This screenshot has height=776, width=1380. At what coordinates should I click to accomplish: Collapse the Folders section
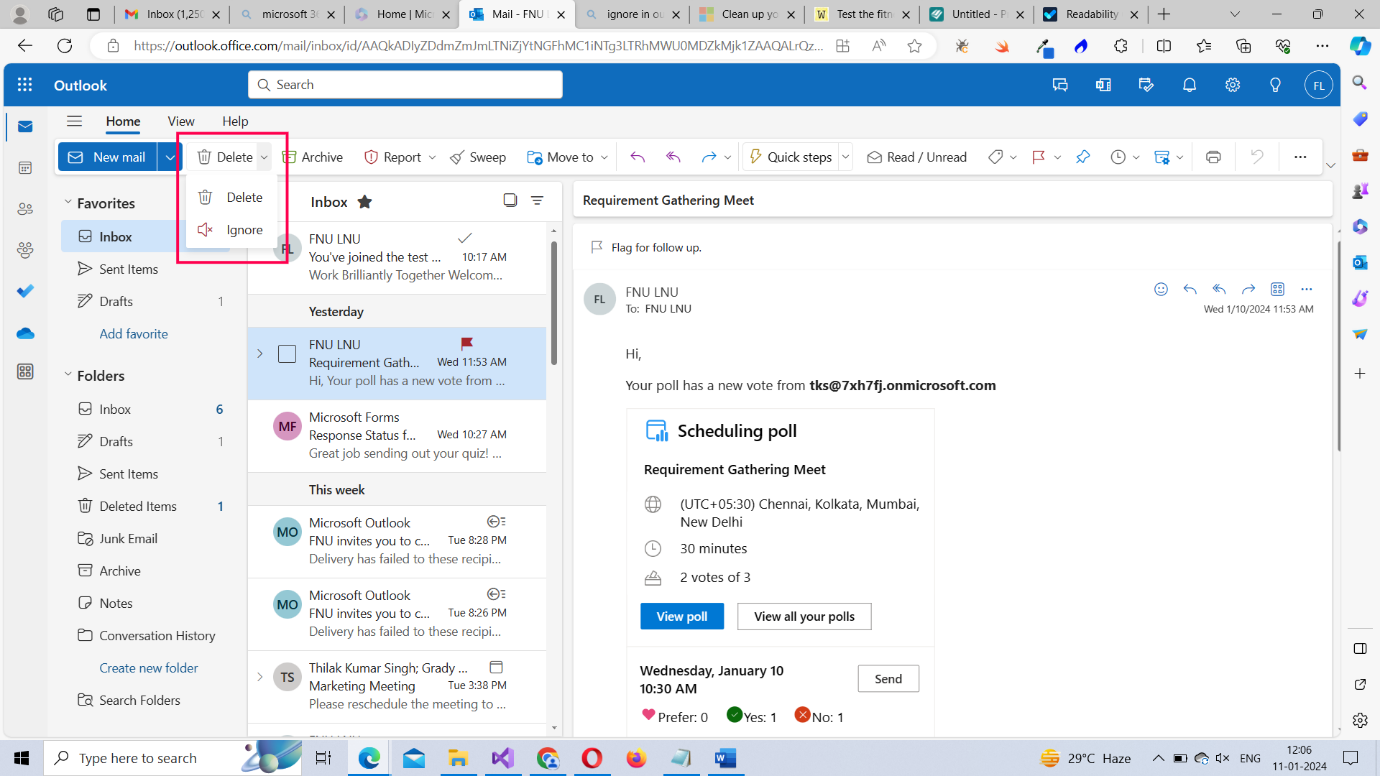click(67, 376)
